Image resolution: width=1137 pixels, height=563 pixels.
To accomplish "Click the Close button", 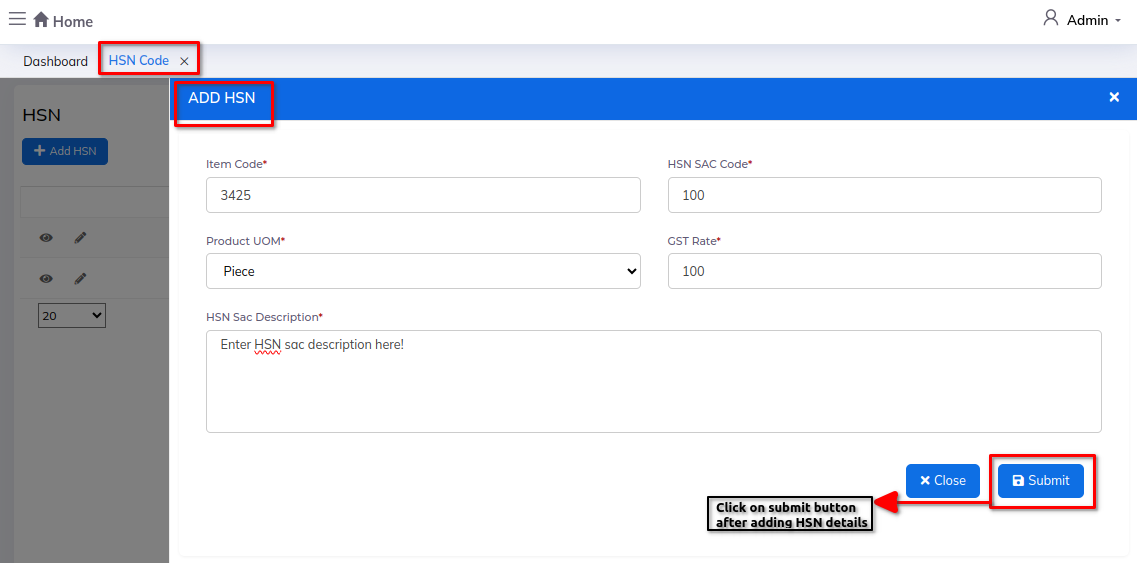I will point(943,480).
